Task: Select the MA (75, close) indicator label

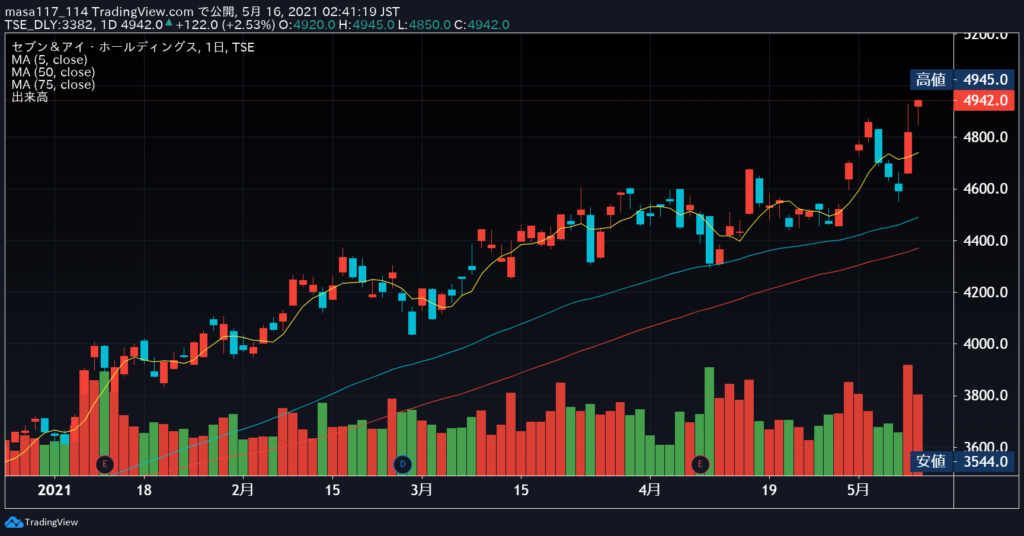Action: tap(53, 84)
